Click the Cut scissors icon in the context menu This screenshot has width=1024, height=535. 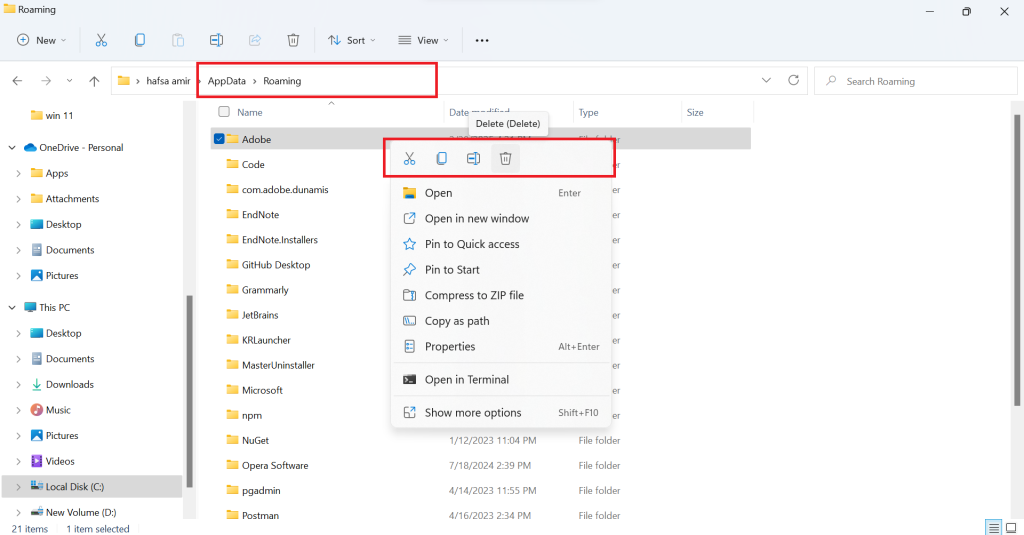(x=409, y=159)
